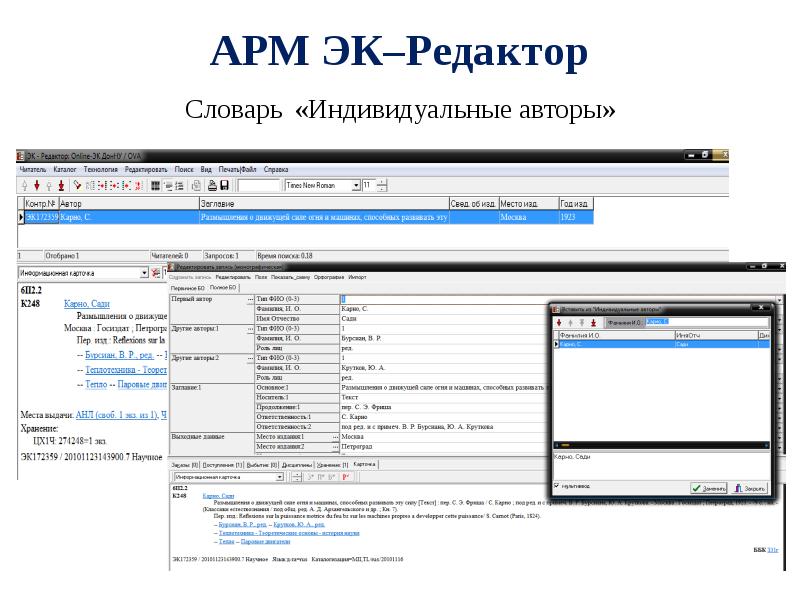Screen dimensions: 800x600
Task: Click the floppy disk save icon
Action: coord(225,185)
